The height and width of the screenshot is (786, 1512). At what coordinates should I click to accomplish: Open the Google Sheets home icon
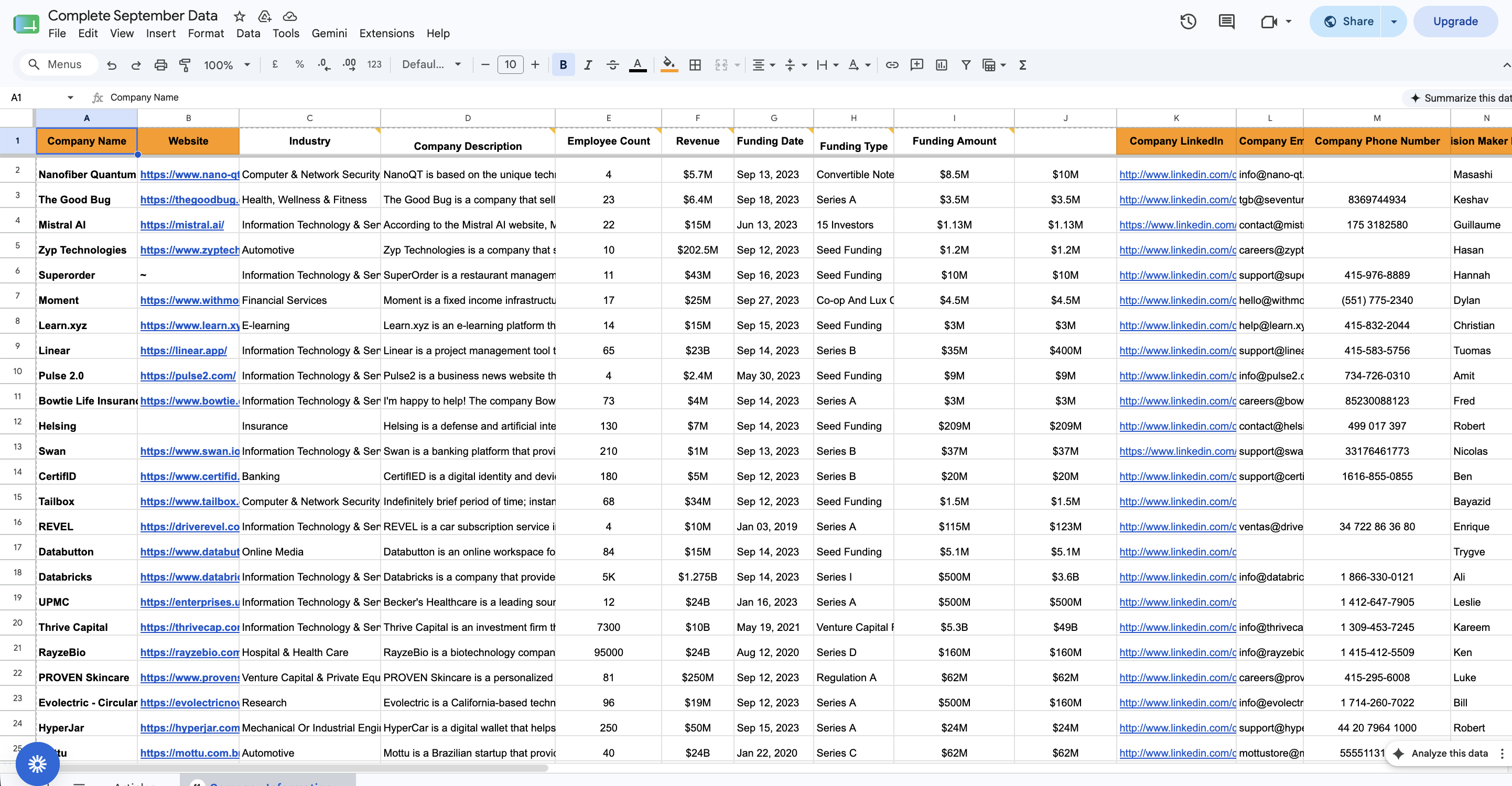click(26, 24)
